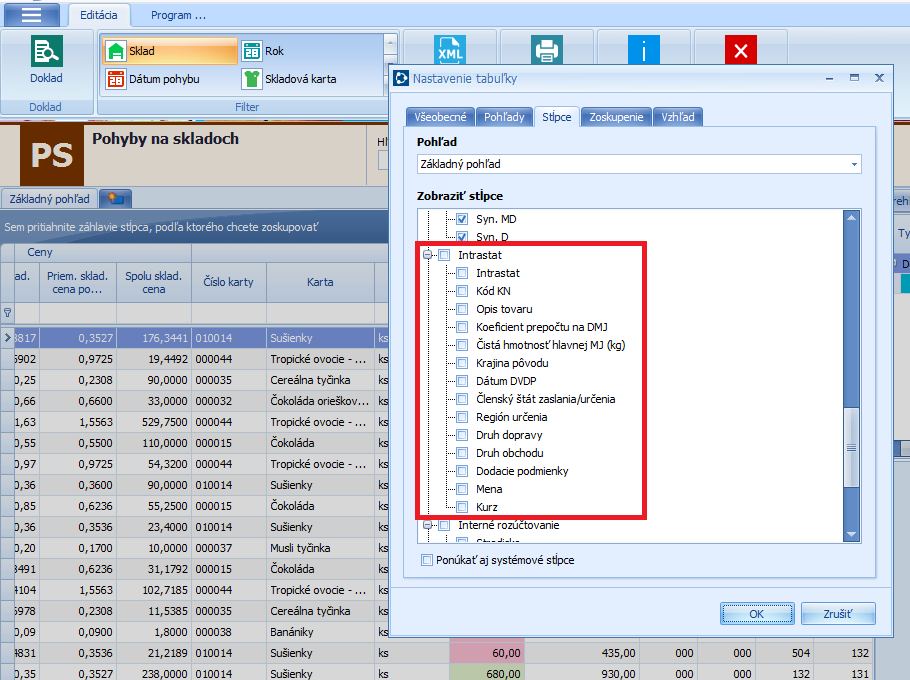910x680 pixels.
Task: Toggle Ponúkať aj systémové stĺpce checkbox
Action: pos(427,560)
